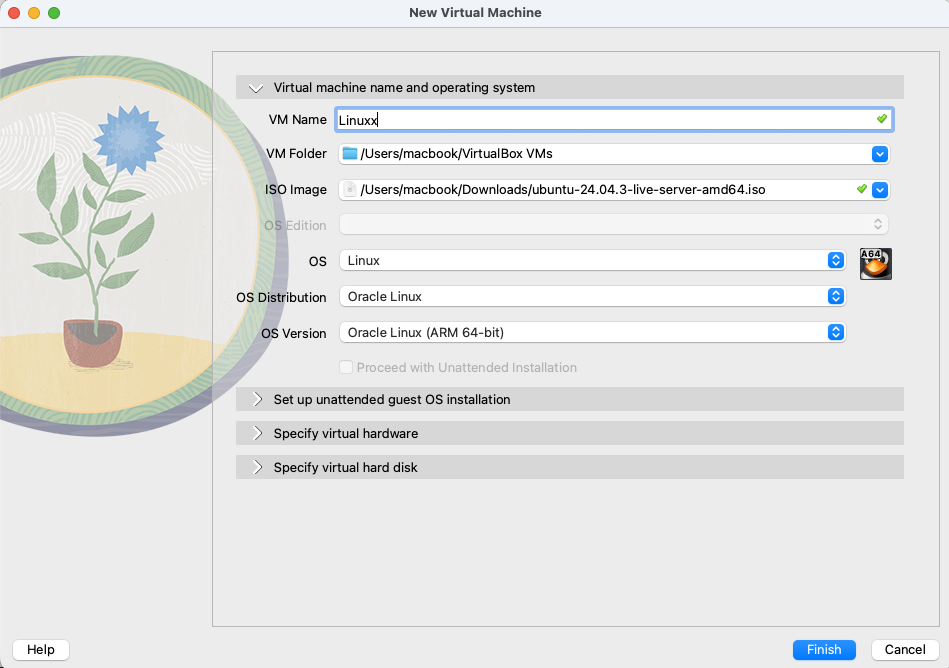Viewport: 949px width, 668px height.
Task: Click the VM Folder label
Action: point(297,154)
